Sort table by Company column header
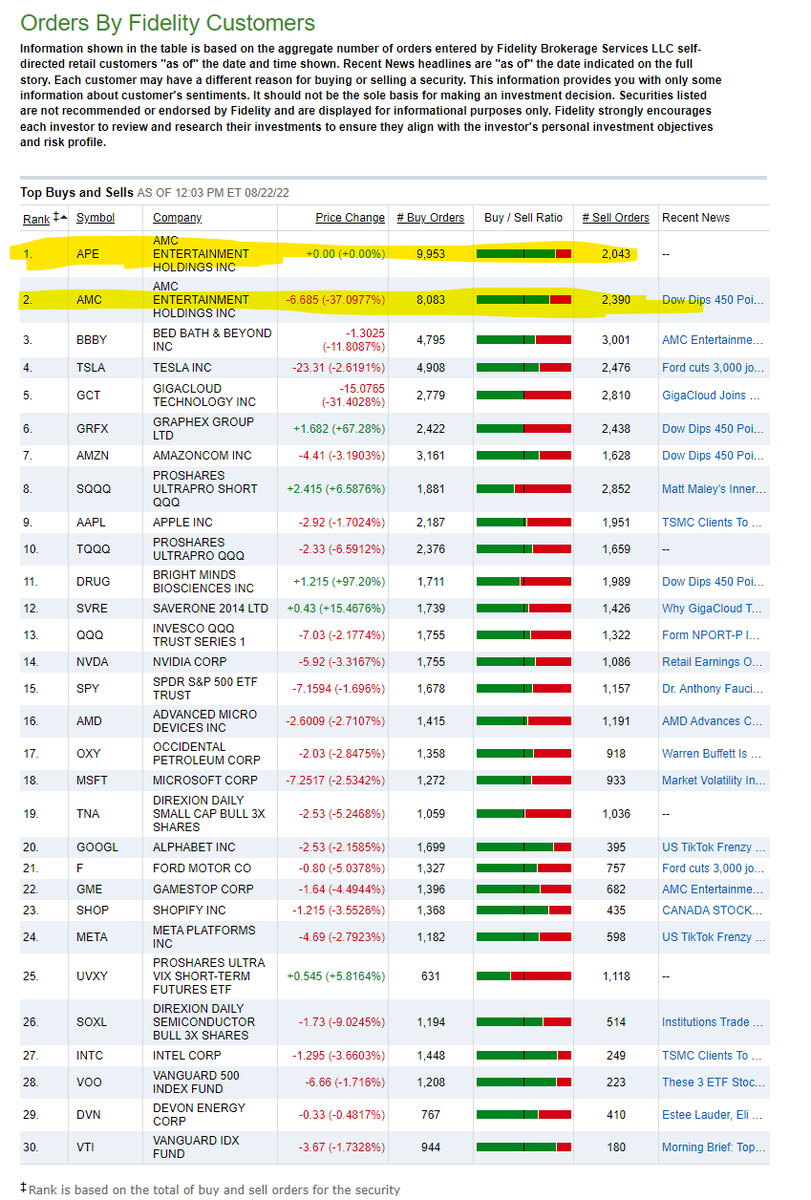 pyautogui.click(x=177, y=217)
